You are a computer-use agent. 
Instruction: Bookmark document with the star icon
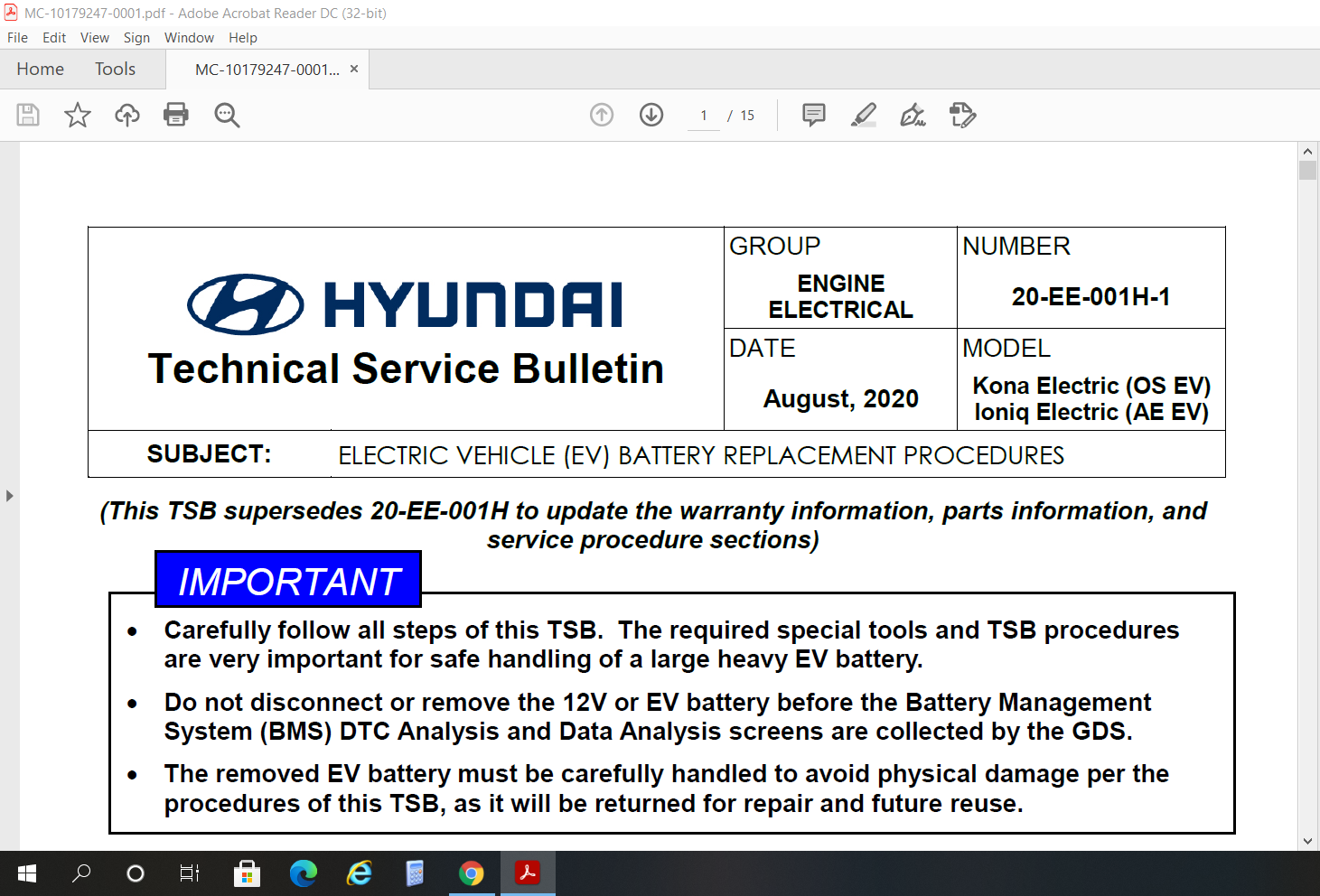[x=78, y=115]
